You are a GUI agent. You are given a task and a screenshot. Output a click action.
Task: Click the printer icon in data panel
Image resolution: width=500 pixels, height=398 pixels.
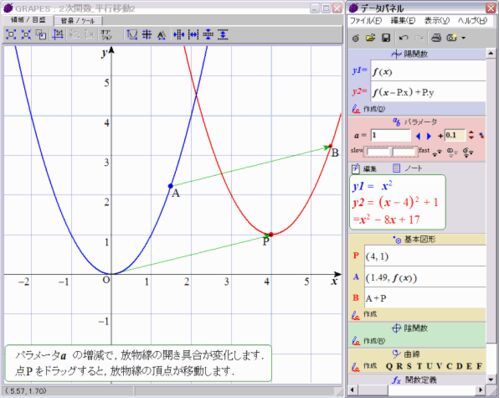click(436, 38)
